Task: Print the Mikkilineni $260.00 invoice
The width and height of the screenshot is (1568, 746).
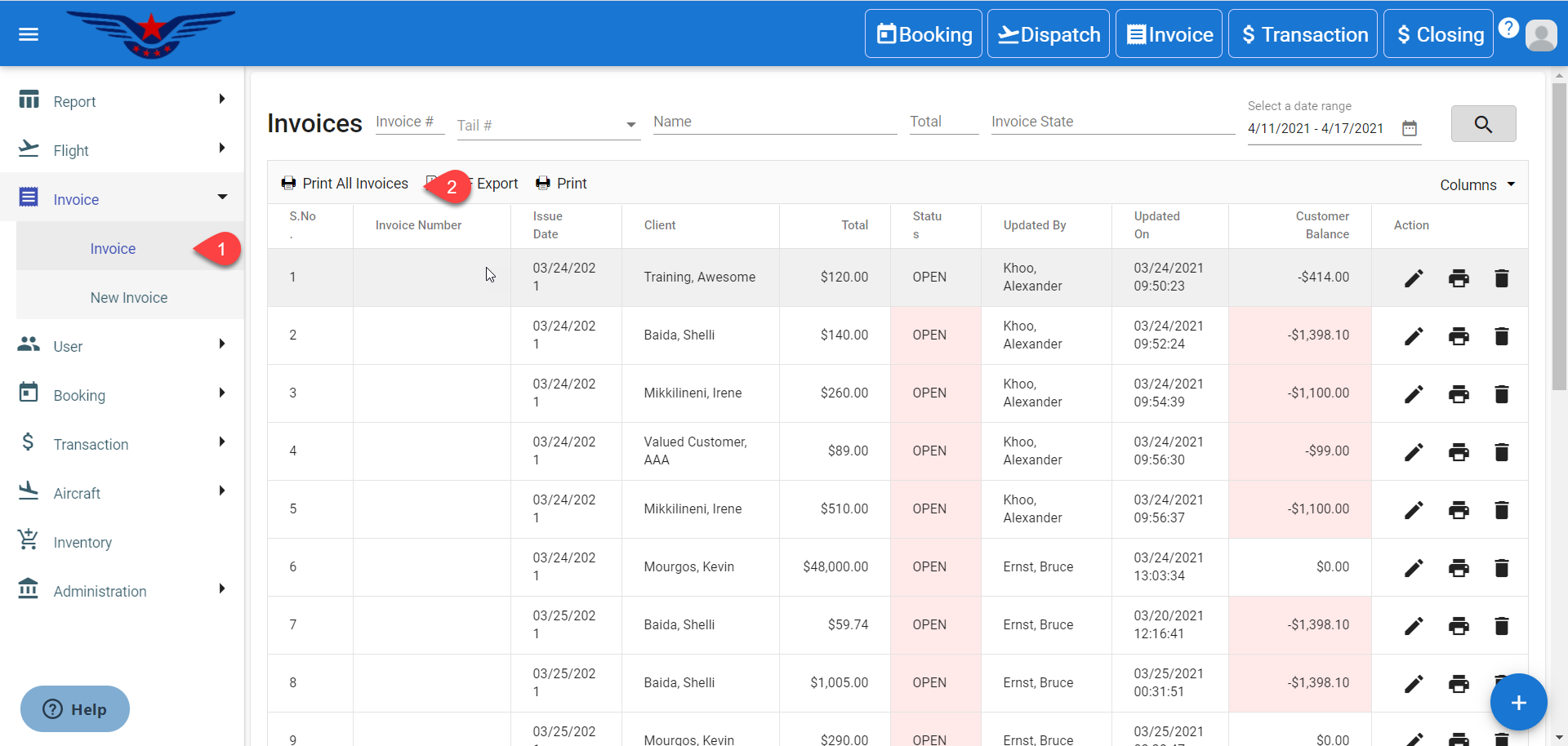Action: (1459, 394)
